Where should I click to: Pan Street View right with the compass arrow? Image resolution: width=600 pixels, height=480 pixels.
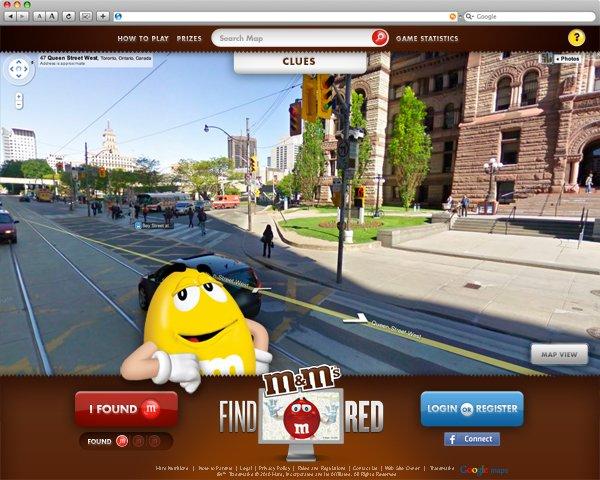pos(26,69)
